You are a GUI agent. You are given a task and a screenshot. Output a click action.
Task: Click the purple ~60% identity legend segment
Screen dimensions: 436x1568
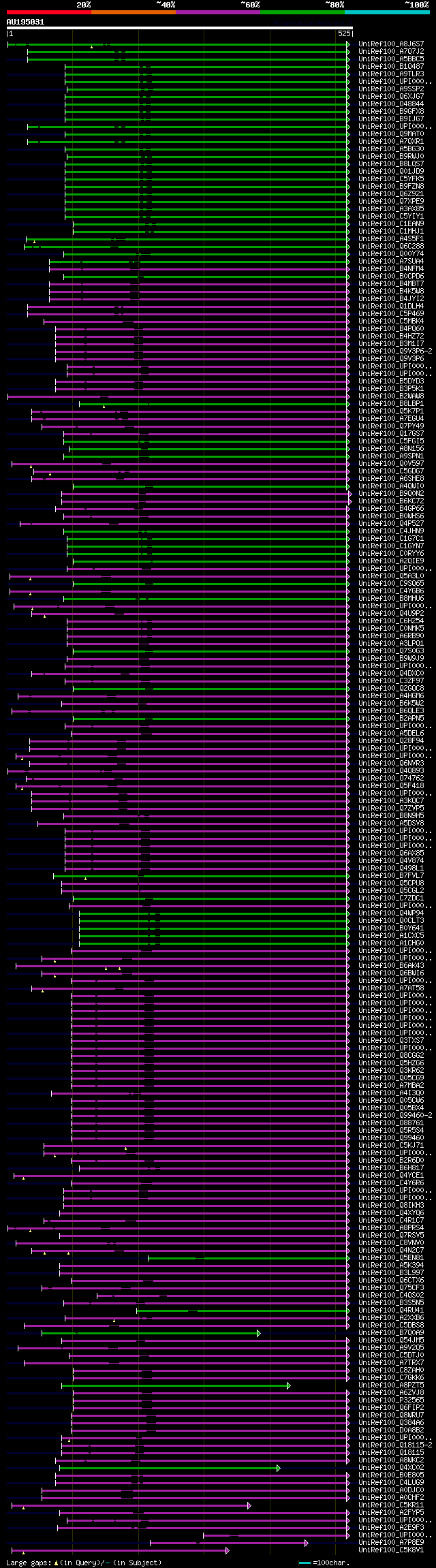(x=218, y=12)
